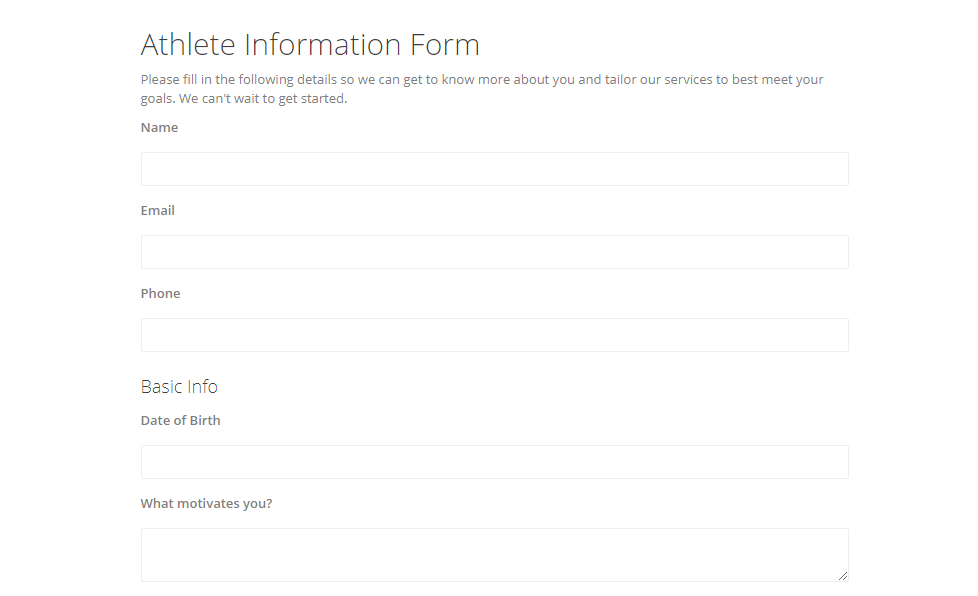Click the "What motivates you?" label
This screenshot has height=596, width=978.
206,503
